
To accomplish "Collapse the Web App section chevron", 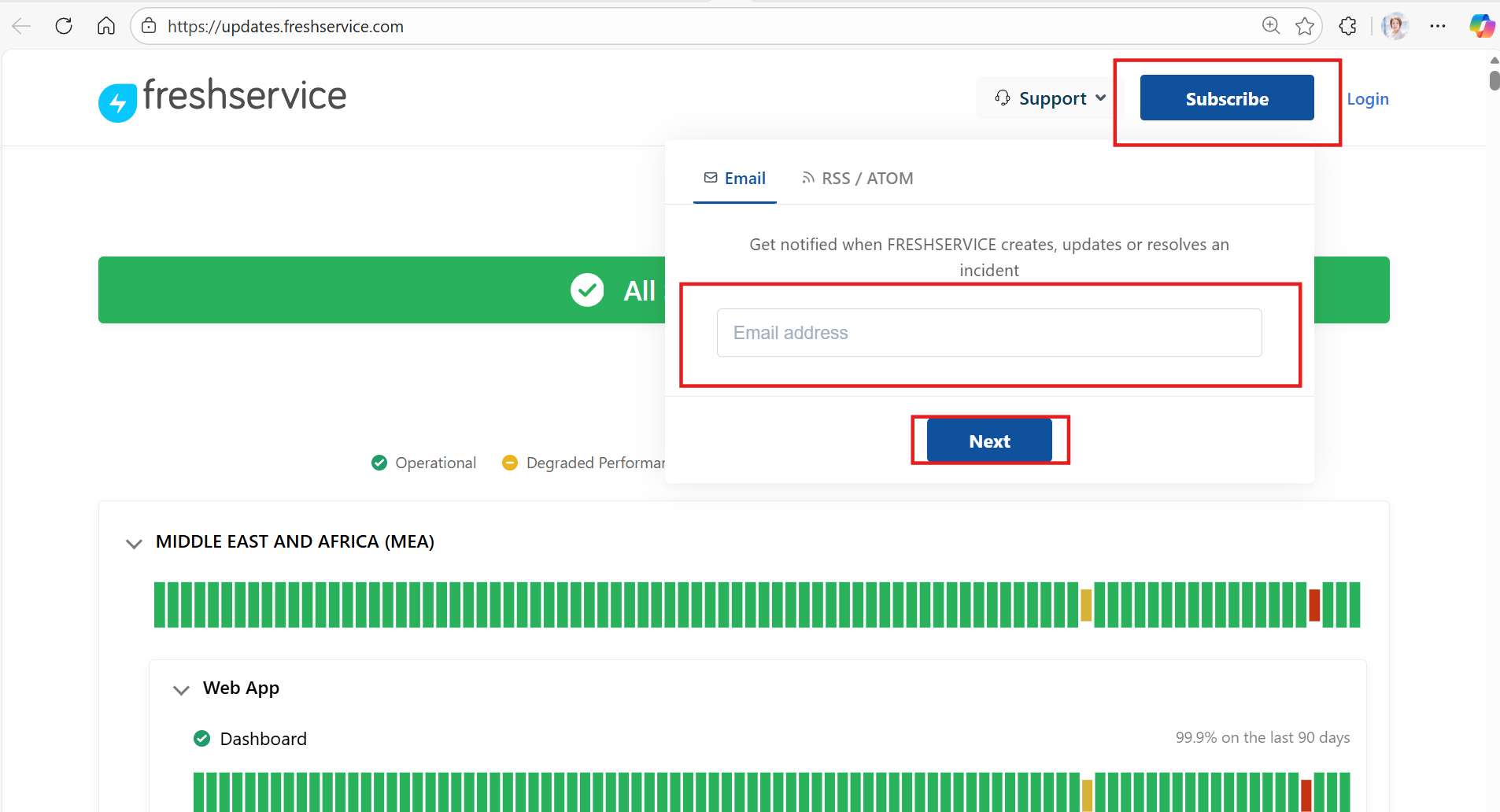I will (181, 689).
